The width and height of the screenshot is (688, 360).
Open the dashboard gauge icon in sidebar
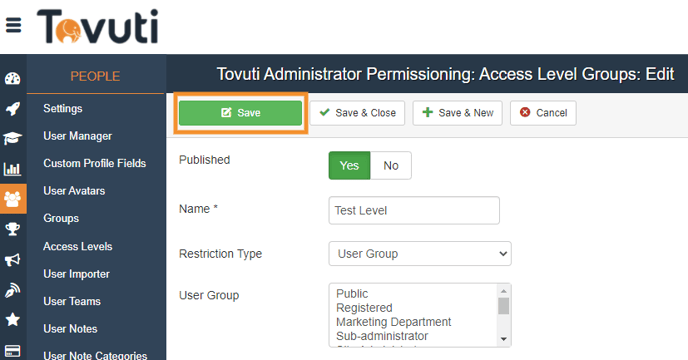12,79
